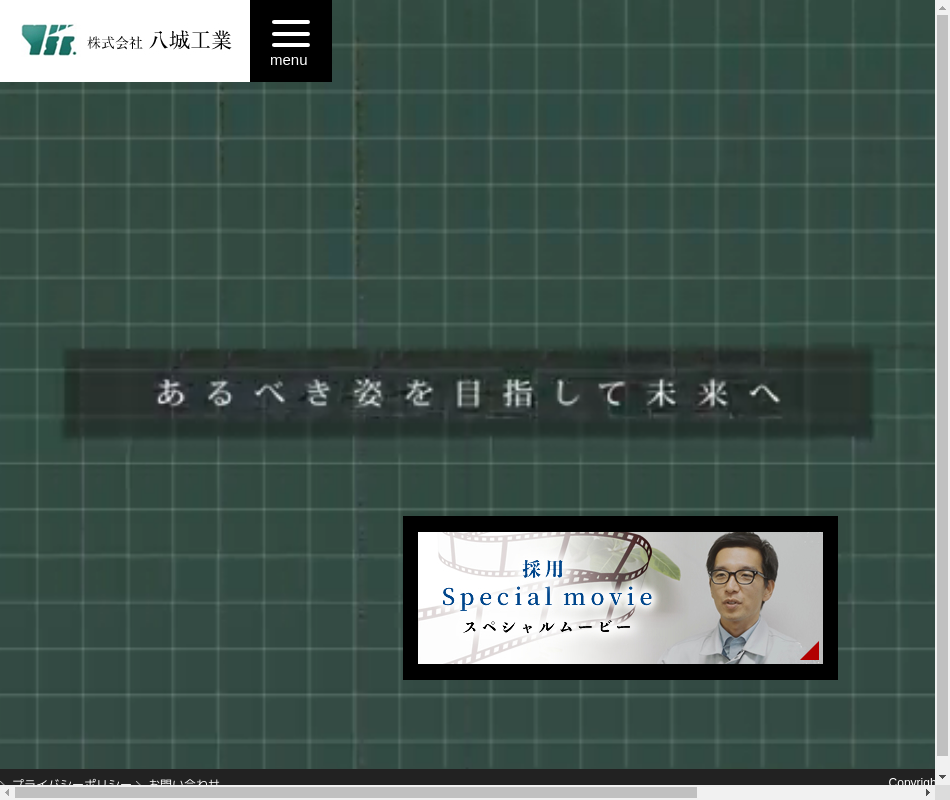The height and width of the screenshot is (800, 950).
Task: Click the empty horizontal scrollbar track right of the thumb
Action: pos(810,792)
